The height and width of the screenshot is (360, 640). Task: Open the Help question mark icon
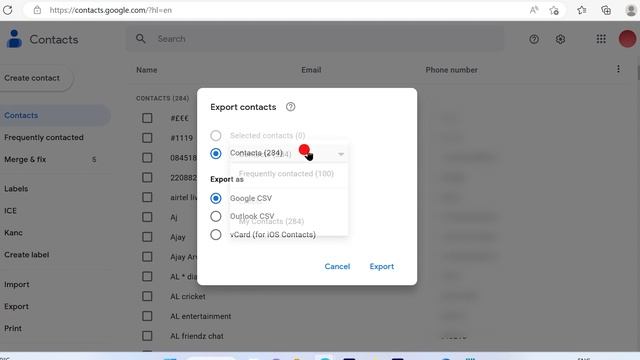click(x=534, y=39)
